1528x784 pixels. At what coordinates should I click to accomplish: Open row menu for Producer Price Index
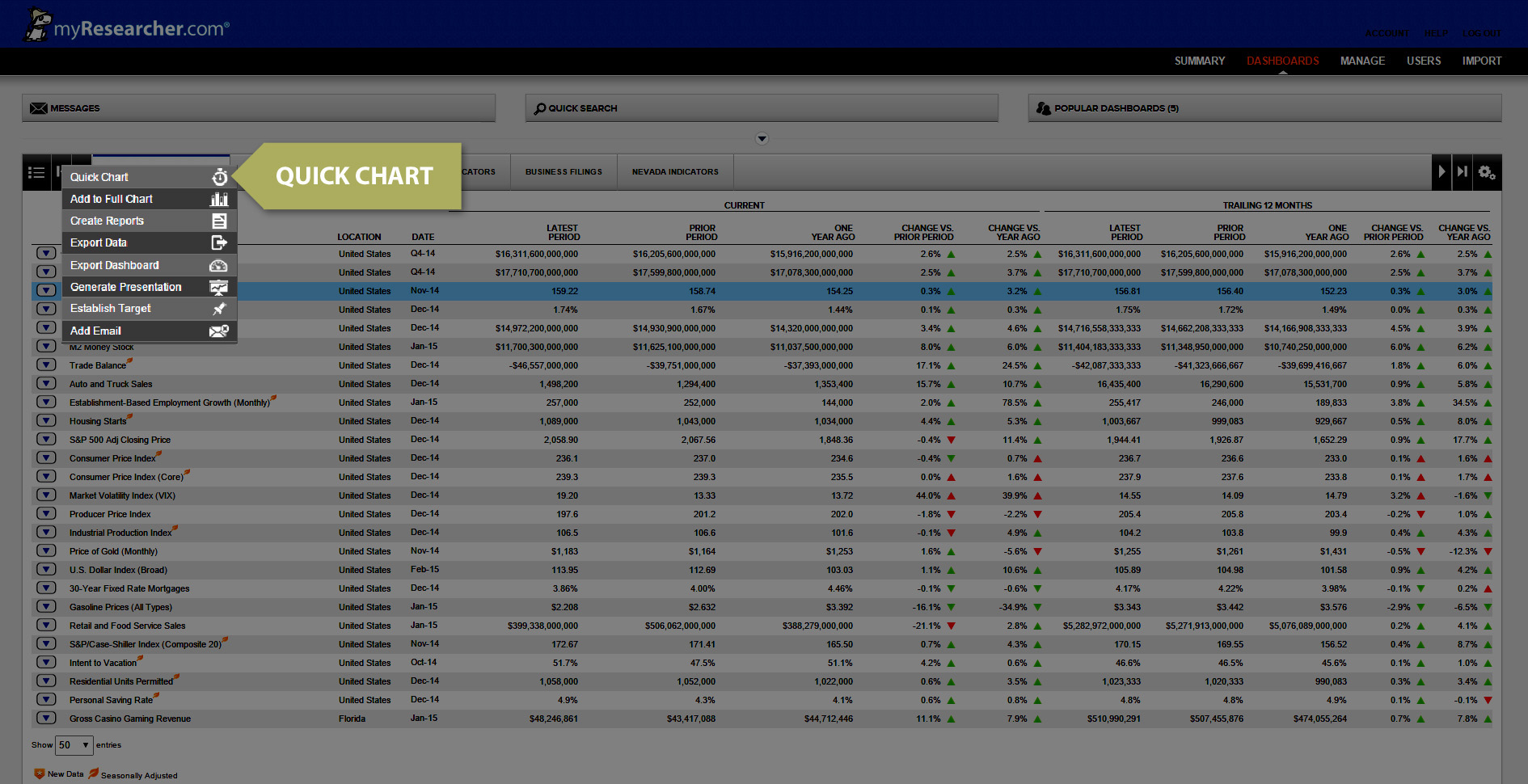[46, 514]
